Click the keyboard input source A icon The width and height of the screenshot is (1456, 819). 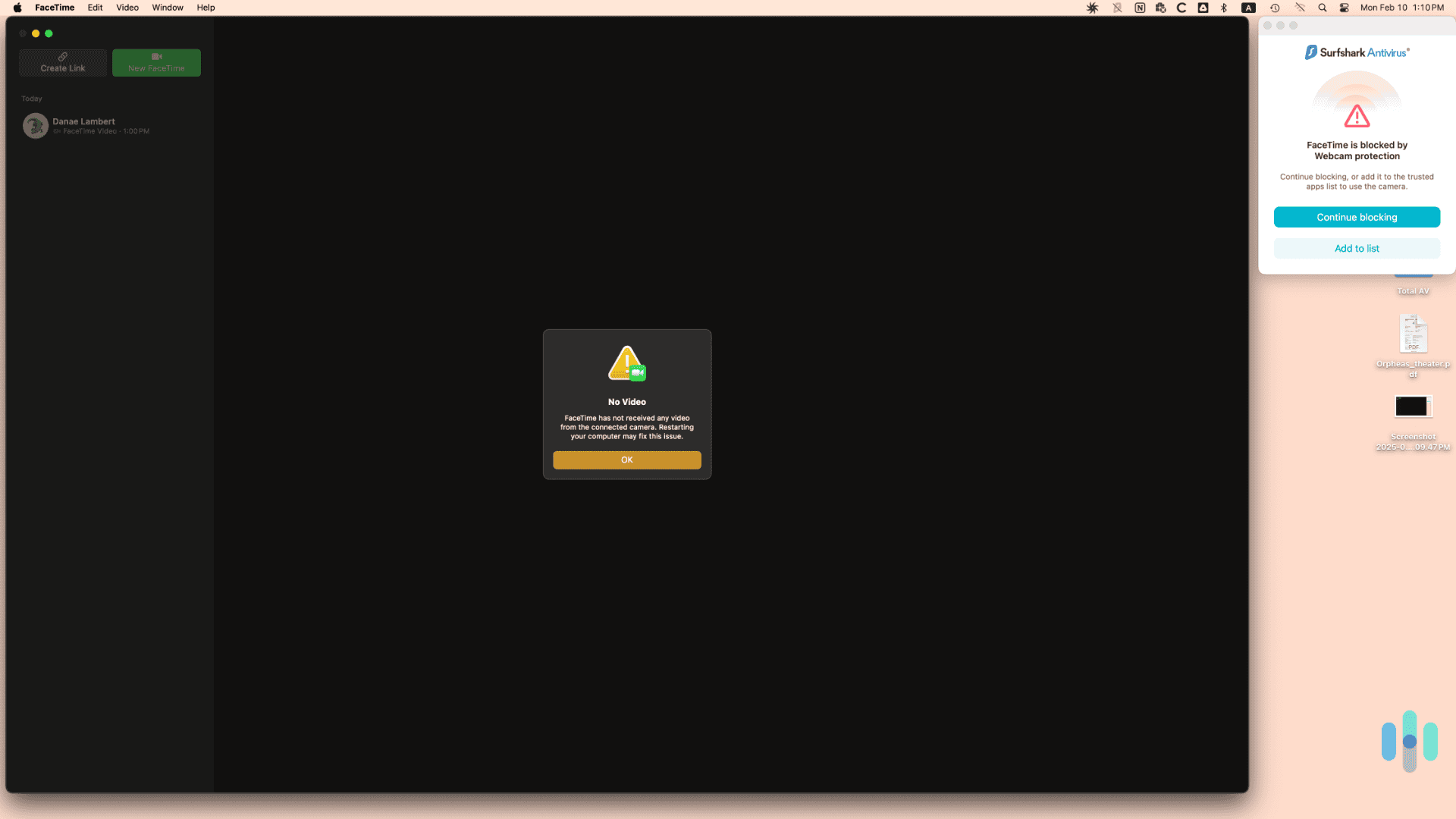point(1248,8)
